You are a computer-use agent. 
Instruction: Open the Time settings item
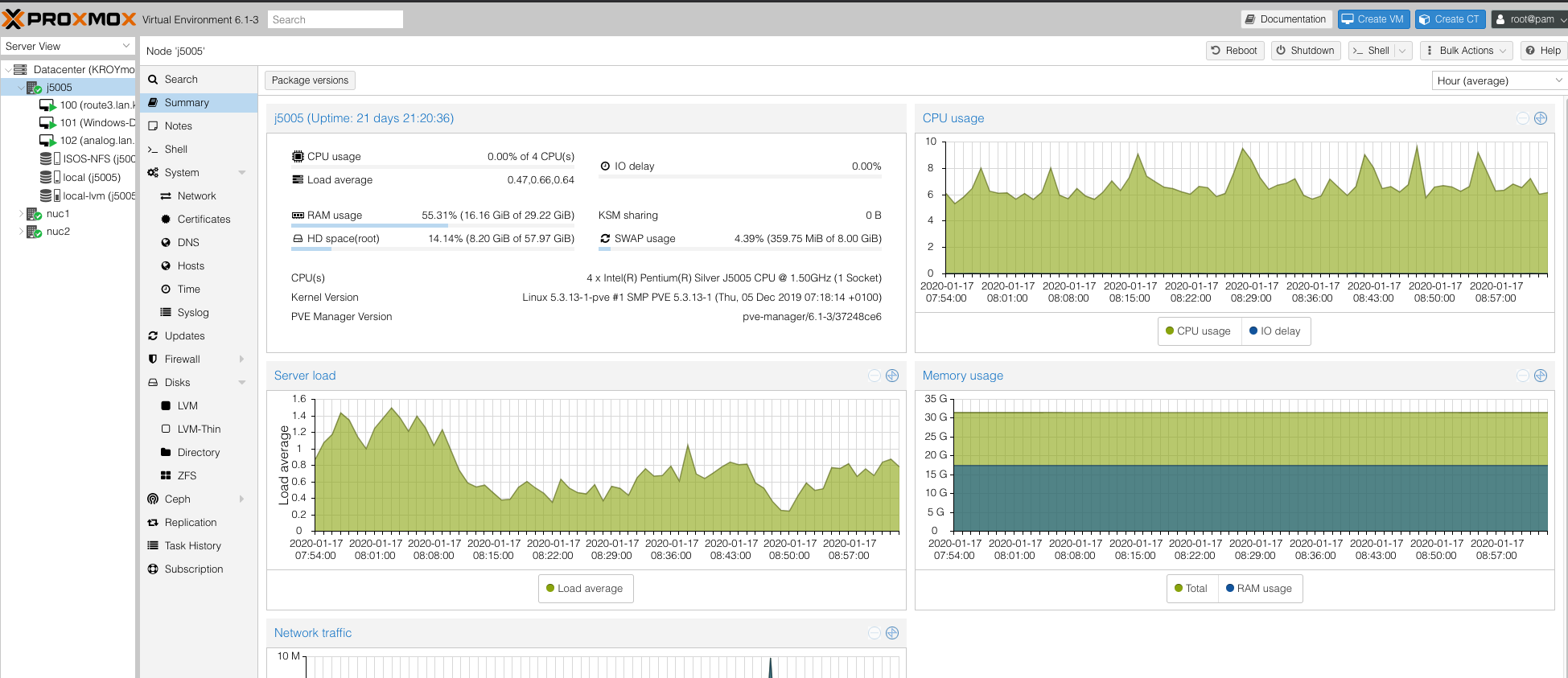(199, 290)
